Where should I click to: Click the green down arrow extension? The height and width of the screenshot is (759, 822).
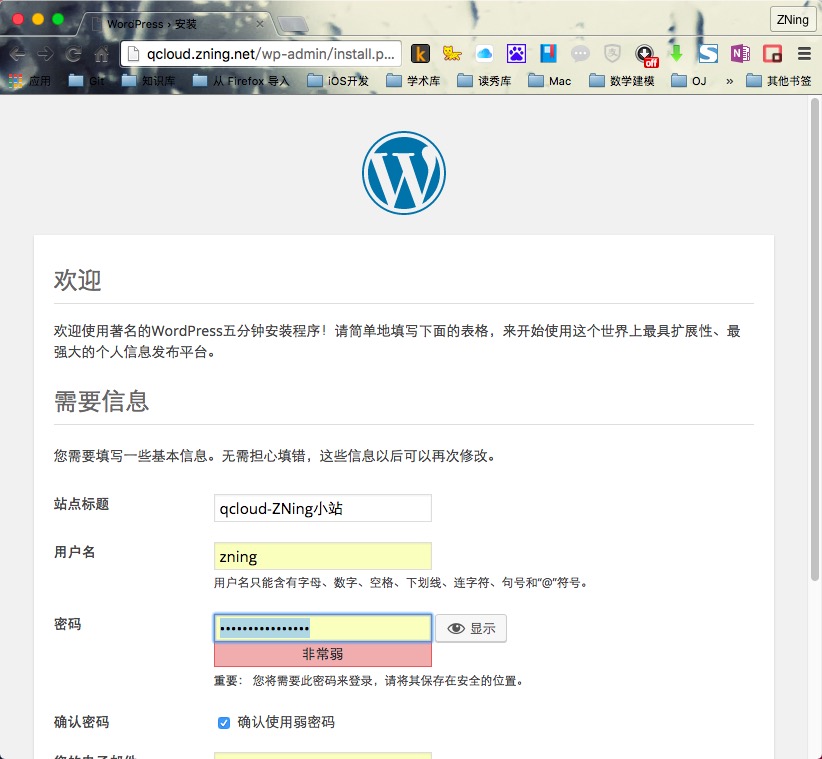[x=676, y=53]
